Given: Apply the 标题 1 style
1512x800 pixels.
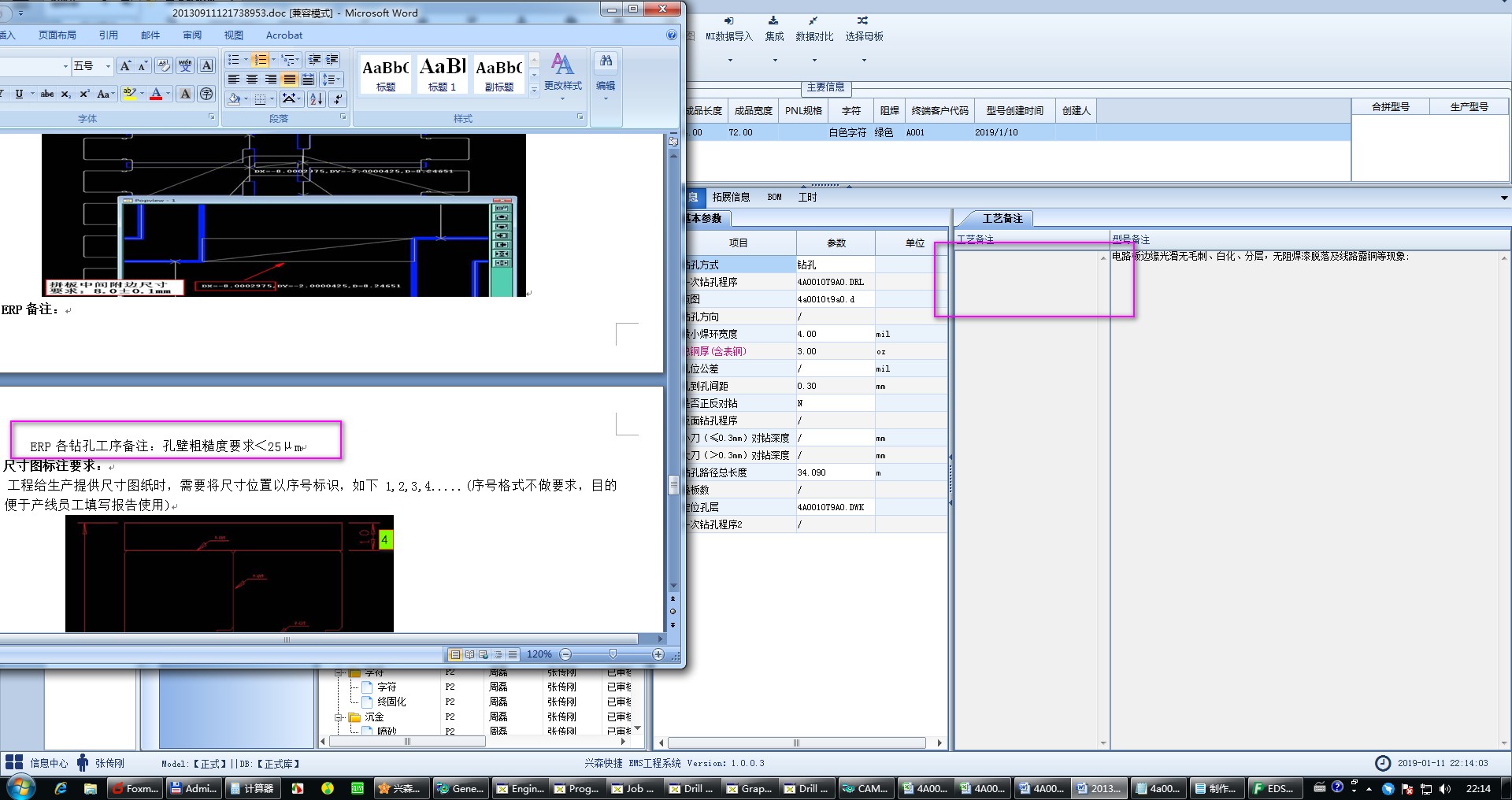Looking at the screenshot, I should coord(443,73).
